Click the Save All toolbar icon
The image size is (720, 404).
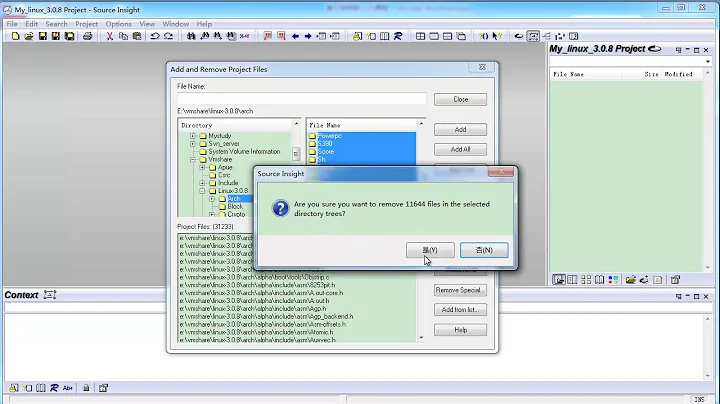click(x=69, y=36)
